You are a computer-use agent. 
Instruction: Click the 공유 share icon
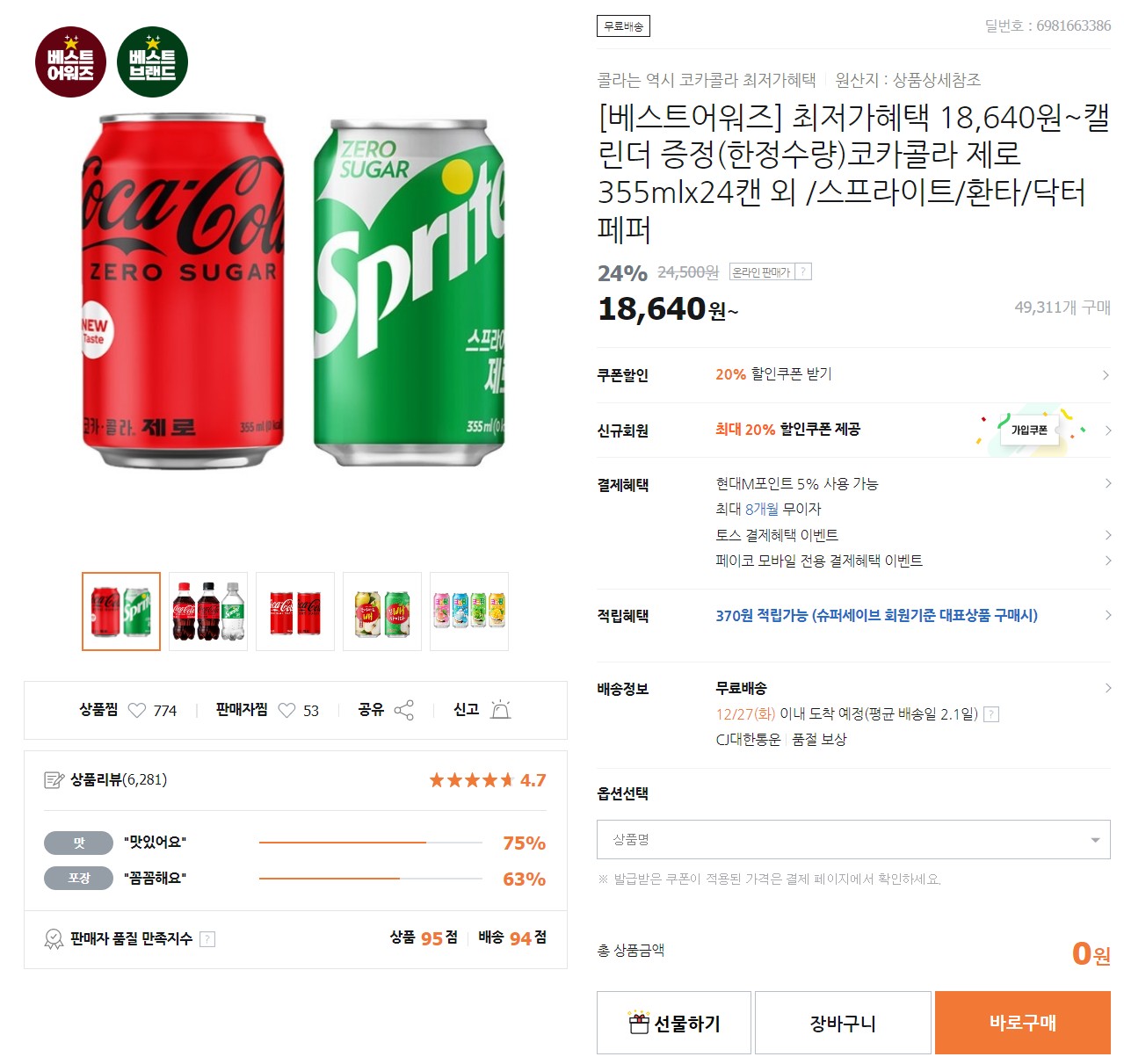click(405, 708)
